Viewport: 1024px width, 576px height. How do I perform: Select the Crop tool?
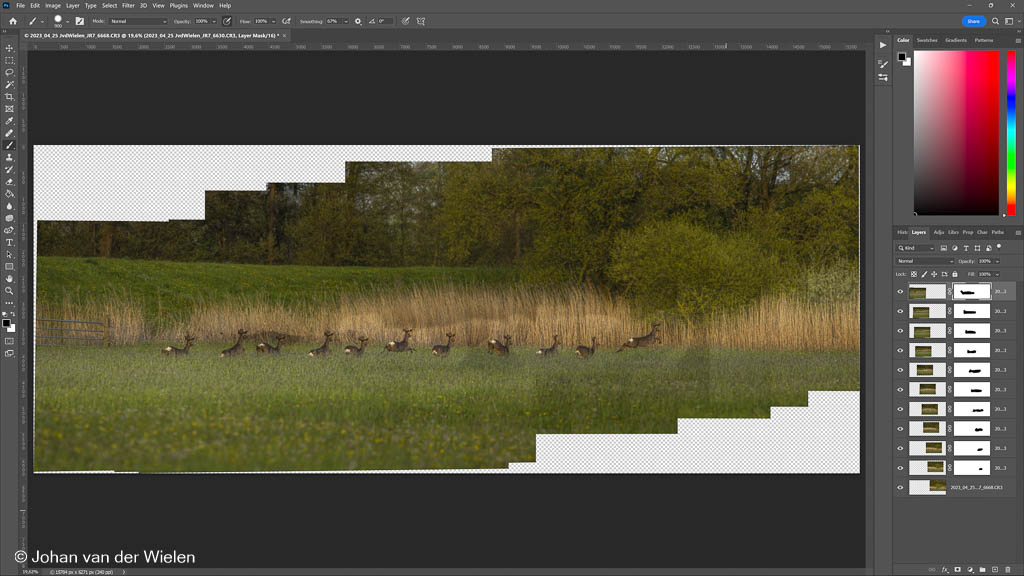9,96
